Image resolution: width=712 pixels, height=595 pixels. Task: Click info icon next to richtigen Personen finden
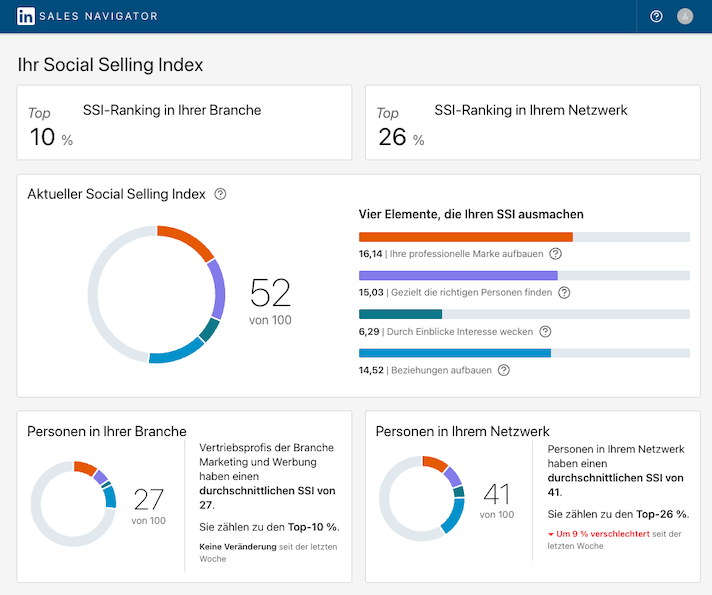564,293
